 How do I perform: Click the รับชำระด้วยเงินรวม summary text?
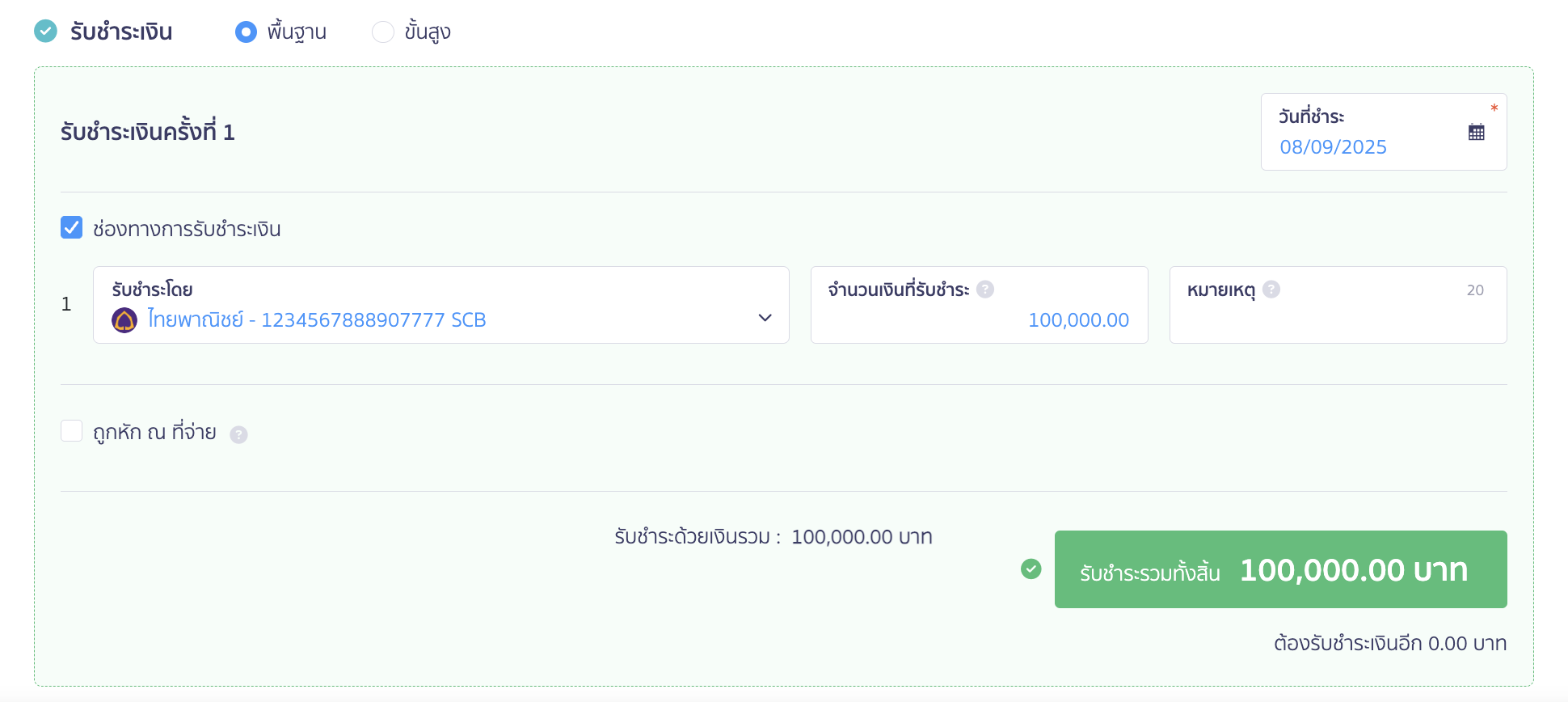773,537
